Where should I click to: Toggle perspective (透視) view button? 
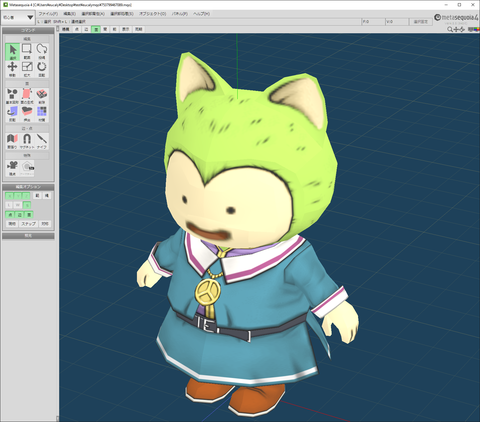pyautogui.click(x=66, y=29)
